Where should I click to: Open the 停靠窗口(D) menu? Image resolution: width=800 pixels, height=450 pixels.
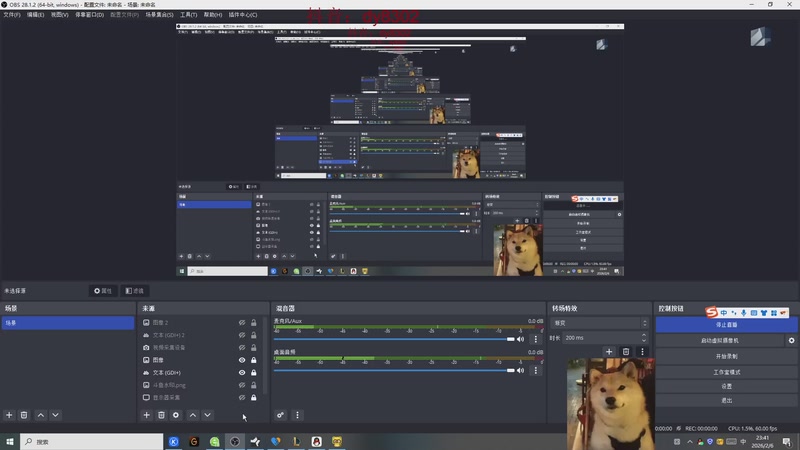click(89, 15)
